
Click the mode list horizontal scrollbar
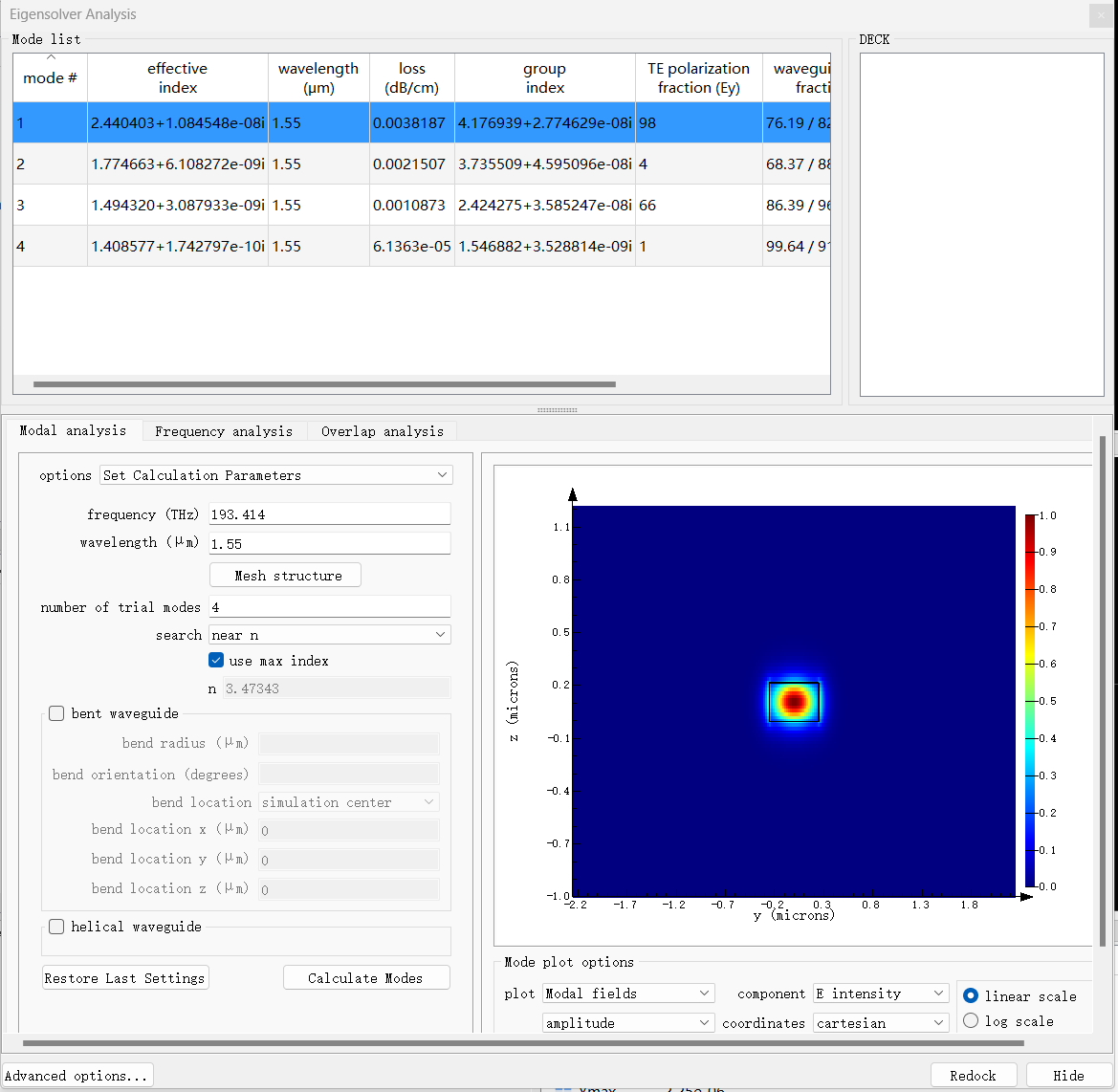coord(324,384)
